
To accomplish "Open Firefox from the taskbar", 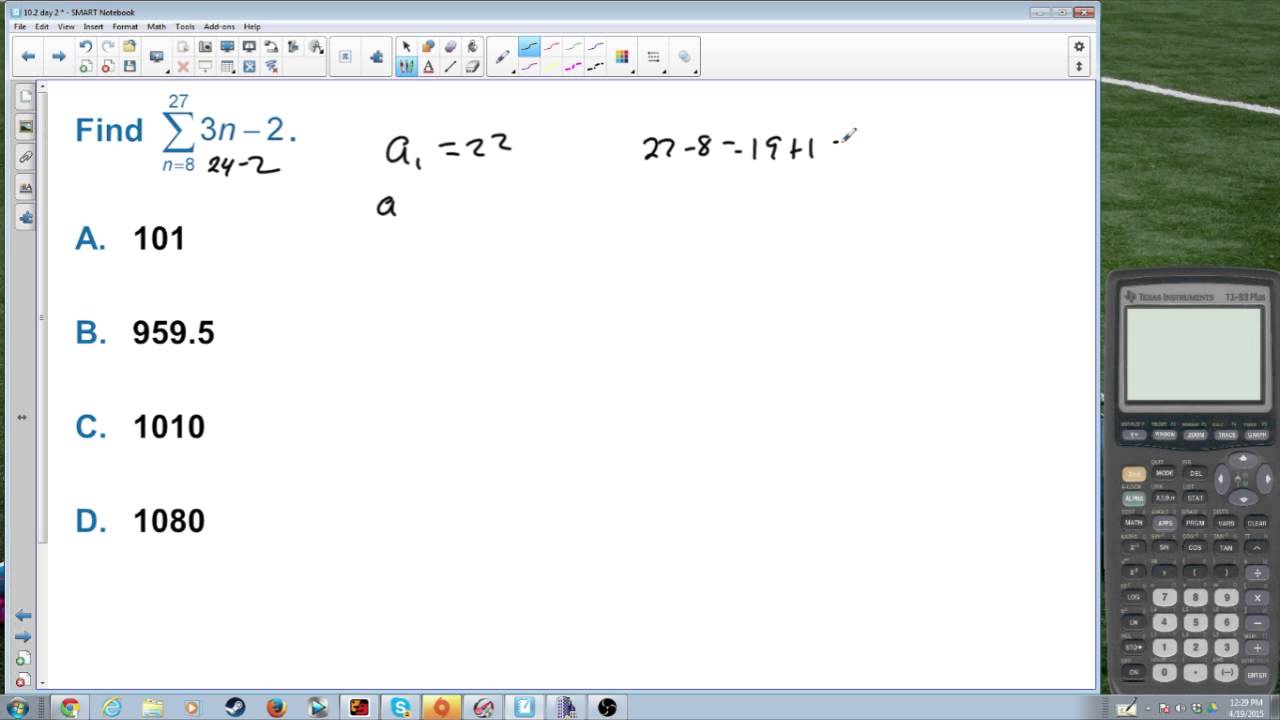I will pyautogui.click(x=276, y=708).
